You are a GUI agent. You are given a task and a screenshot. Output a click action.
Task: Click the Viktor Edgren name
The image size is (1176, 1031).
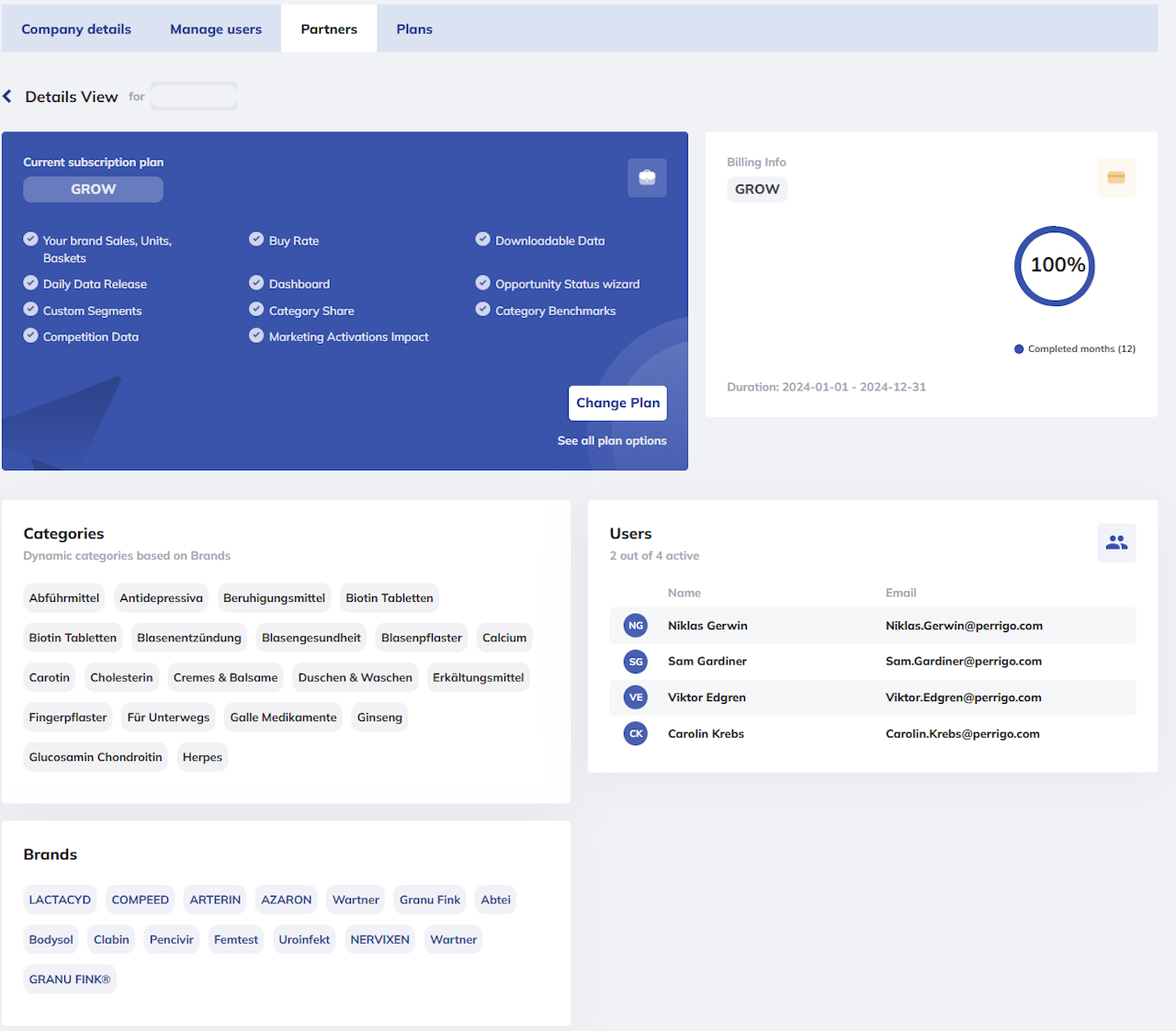(x=707, y=697)
